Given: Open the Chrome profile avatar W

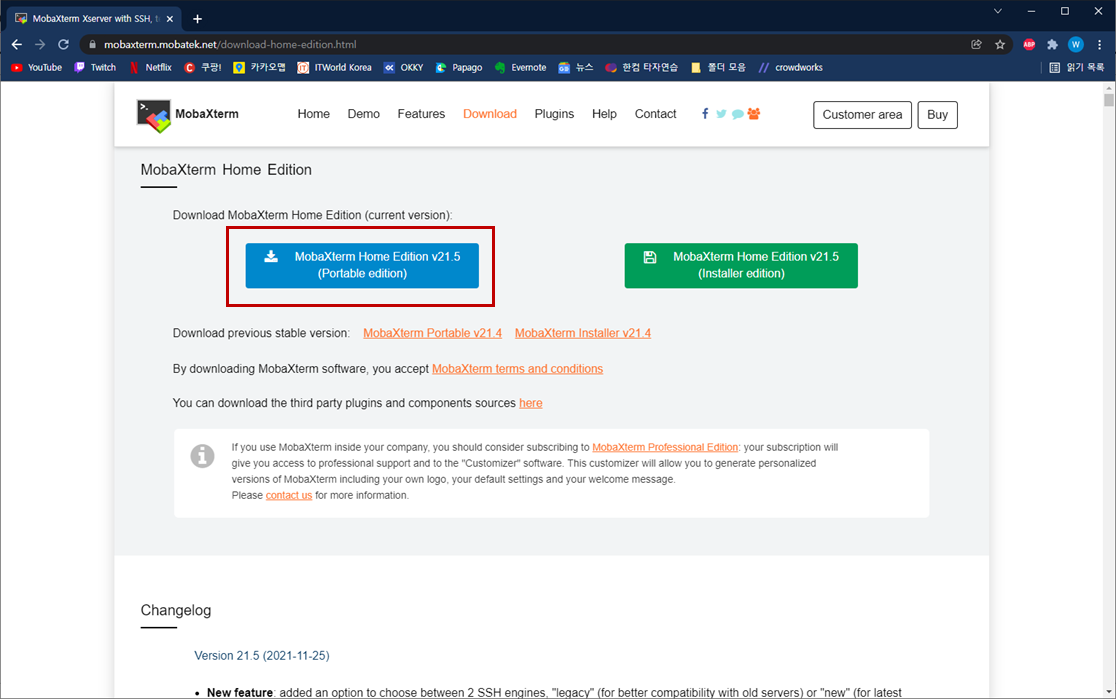Looking at the screenshot, I should [x=1075, y=44].
